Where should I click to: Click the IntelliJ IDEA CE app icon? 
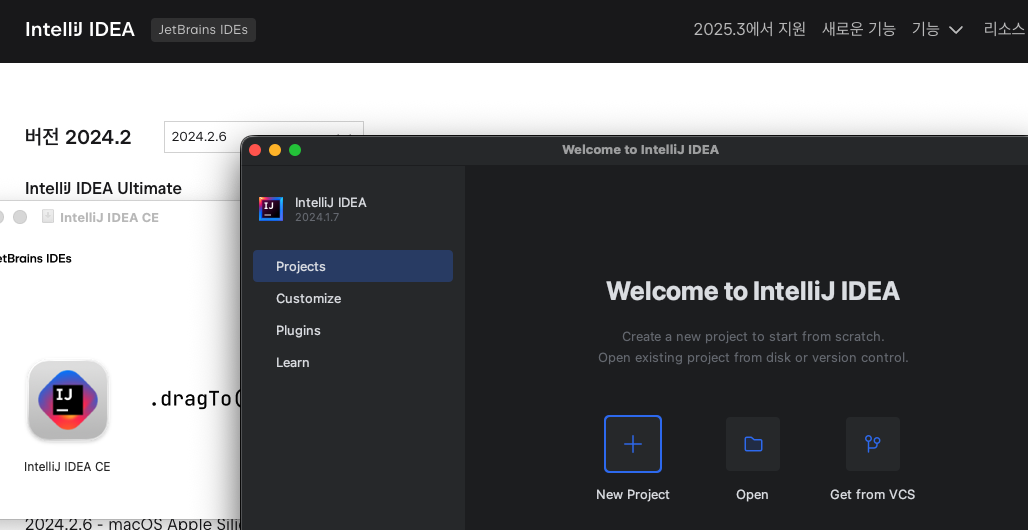[x=68, y=400]
